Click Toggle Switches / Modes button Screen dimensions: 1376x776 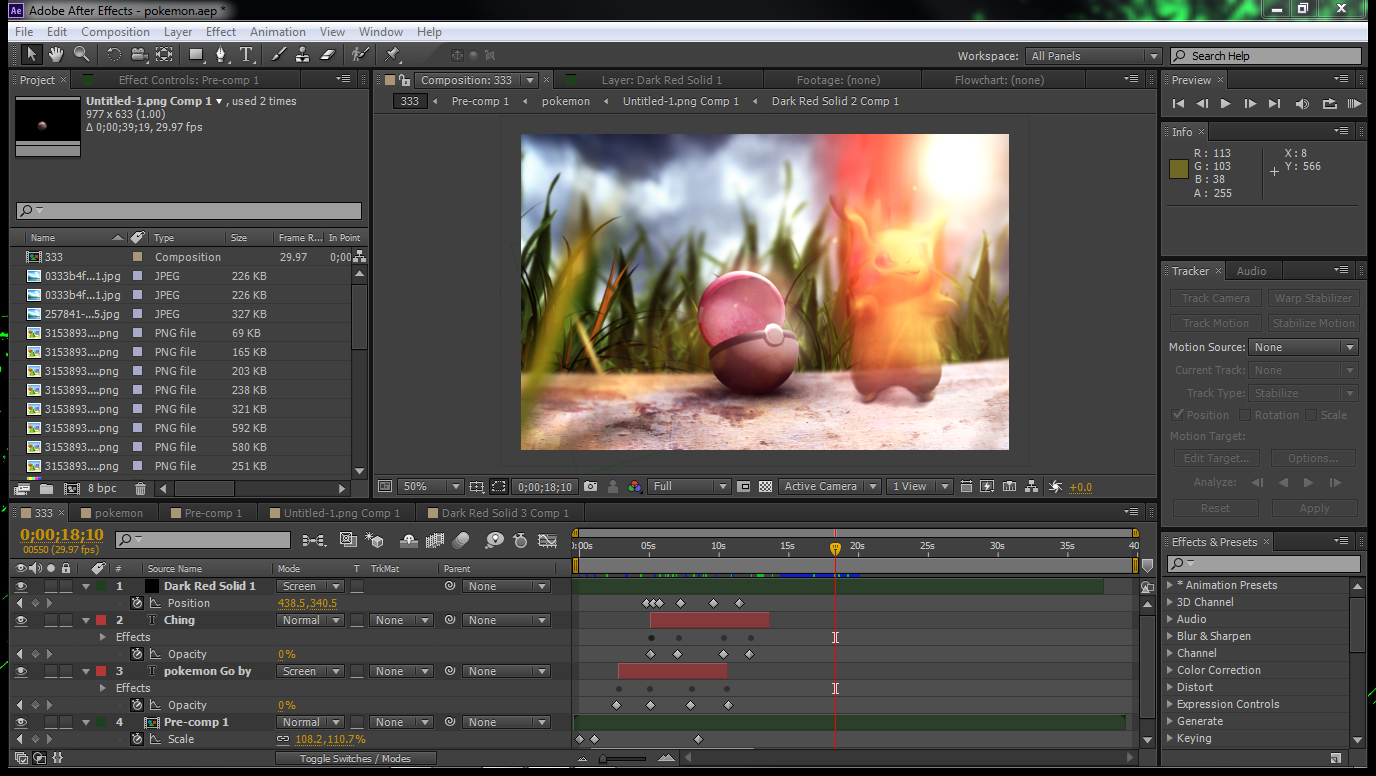pyautogui.click(x=355, y=759)
